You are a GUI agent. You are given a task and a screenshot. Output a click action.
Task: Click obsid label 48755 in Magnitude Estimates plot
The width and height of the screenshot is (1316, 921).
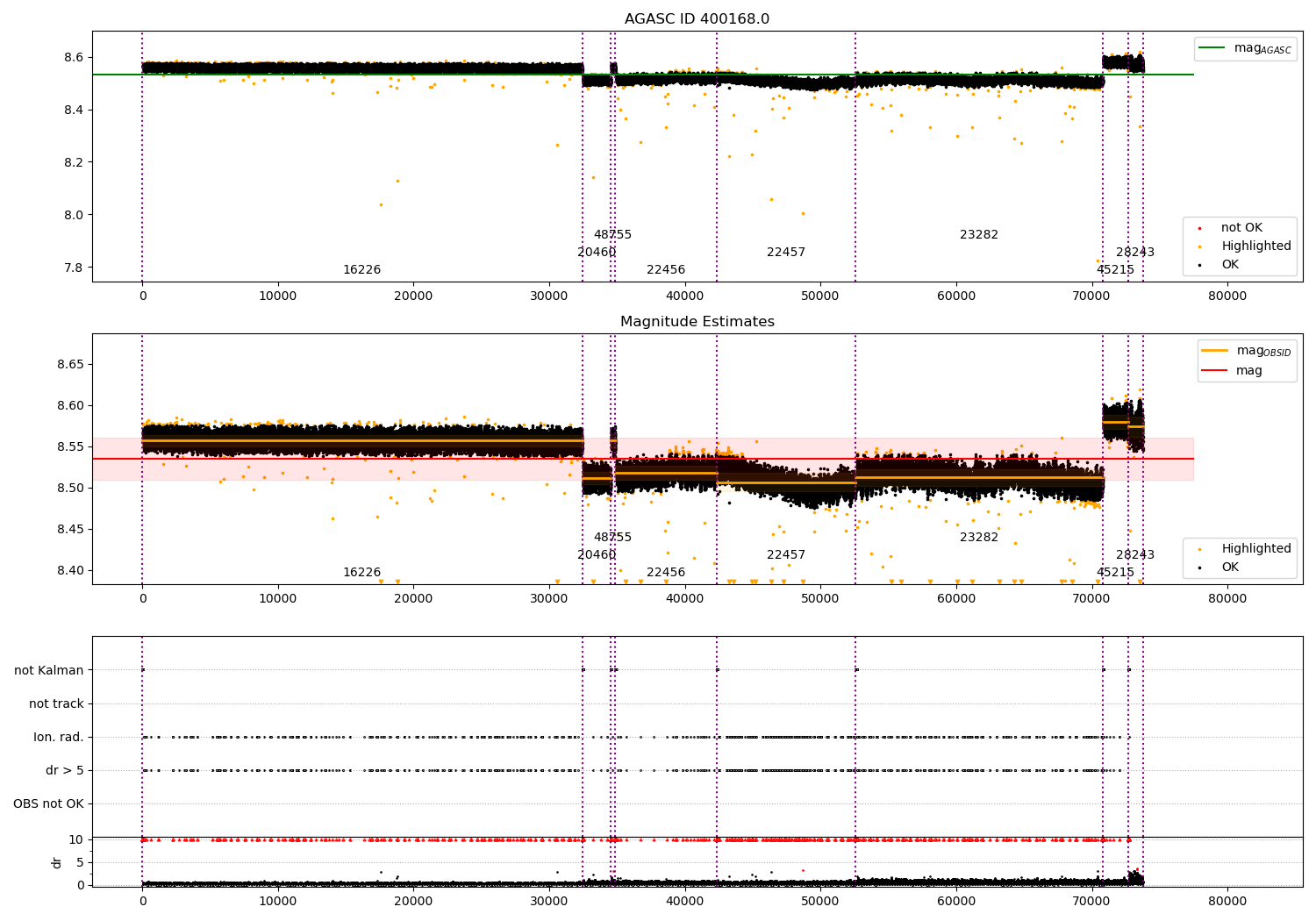tap(612, 538)
